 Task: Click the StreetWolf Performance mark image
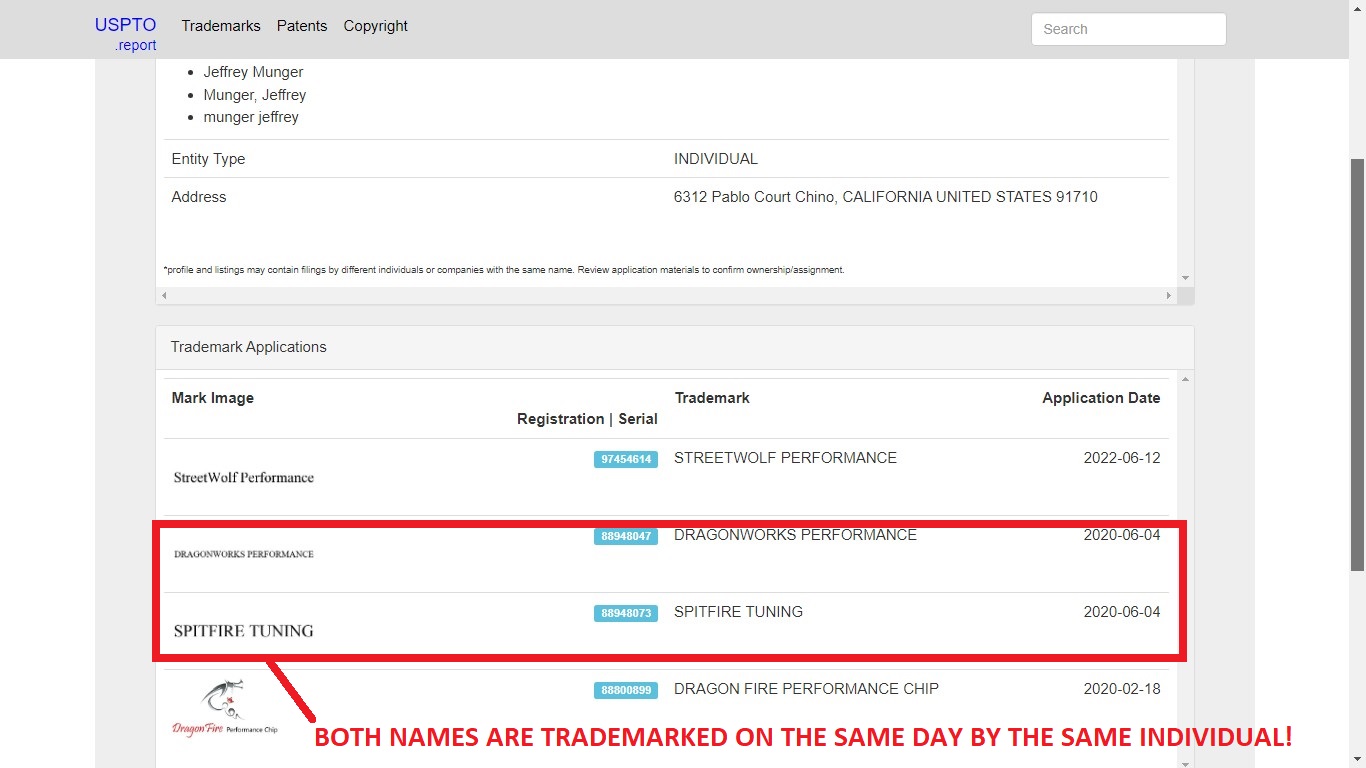244,478
